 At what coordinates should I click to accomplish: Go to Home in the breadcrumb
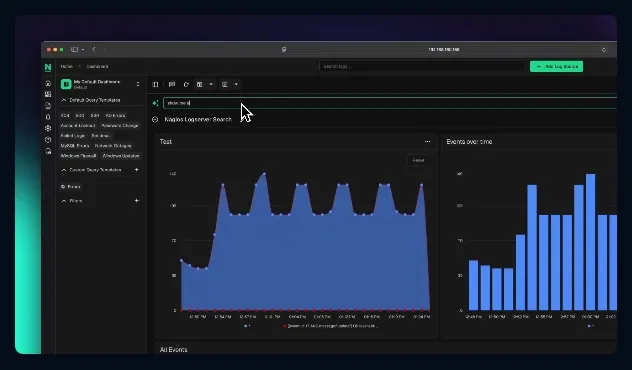tap(67, 67)
